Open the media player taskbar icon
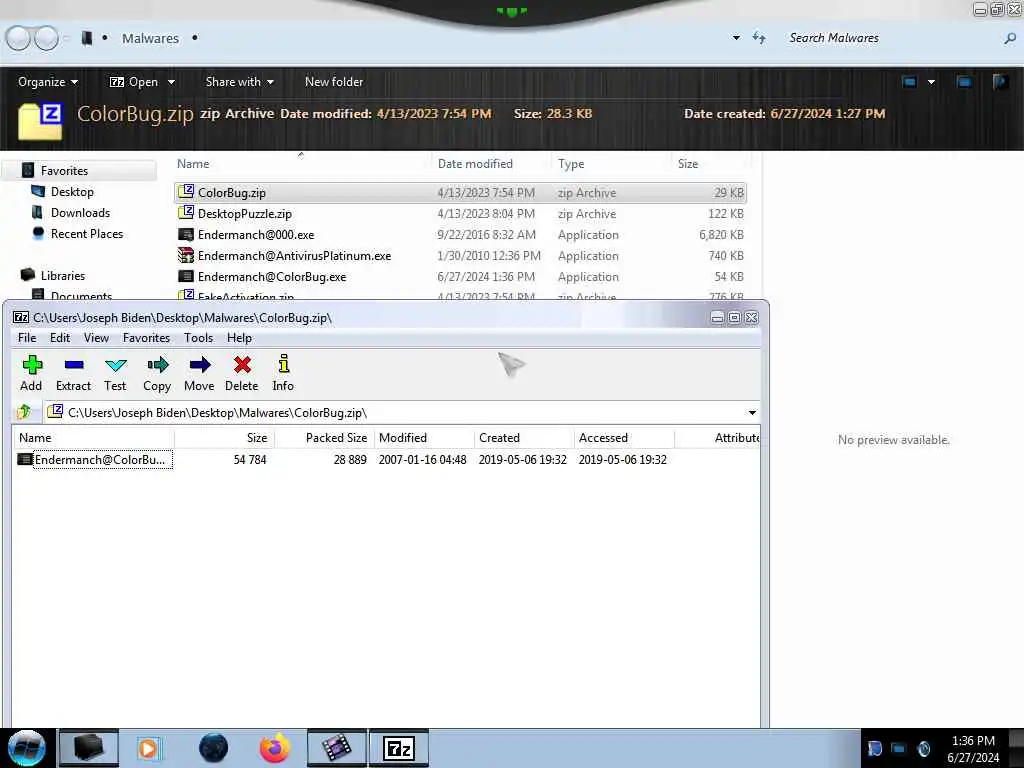The width and height of the screenshot is (1024, 768). 148,748
